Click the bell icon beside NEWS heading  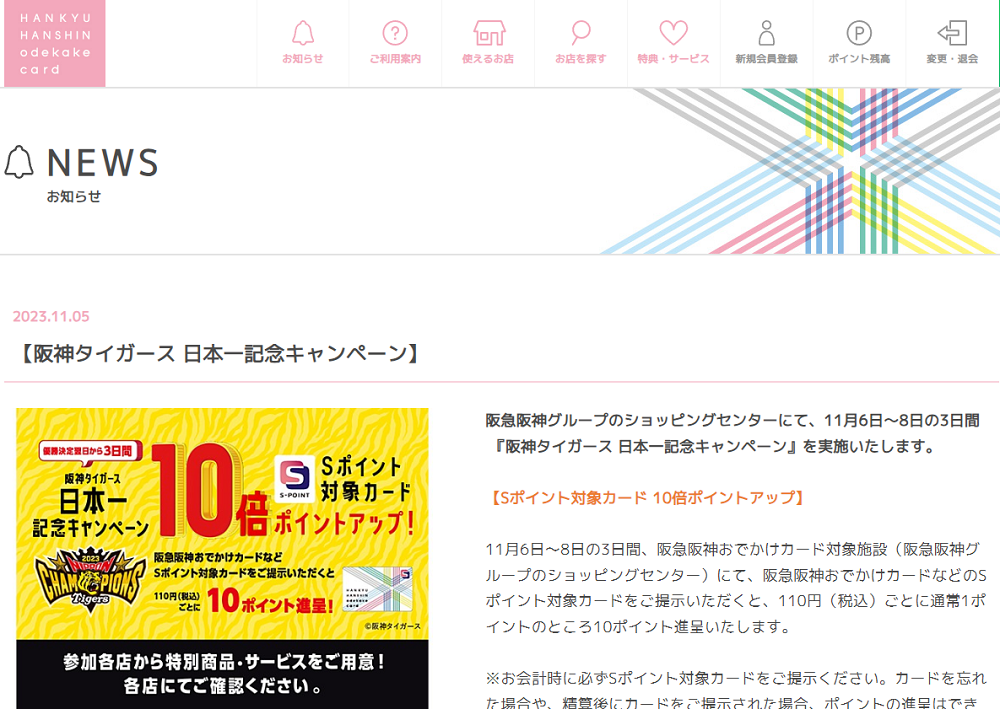pos(19,162)
